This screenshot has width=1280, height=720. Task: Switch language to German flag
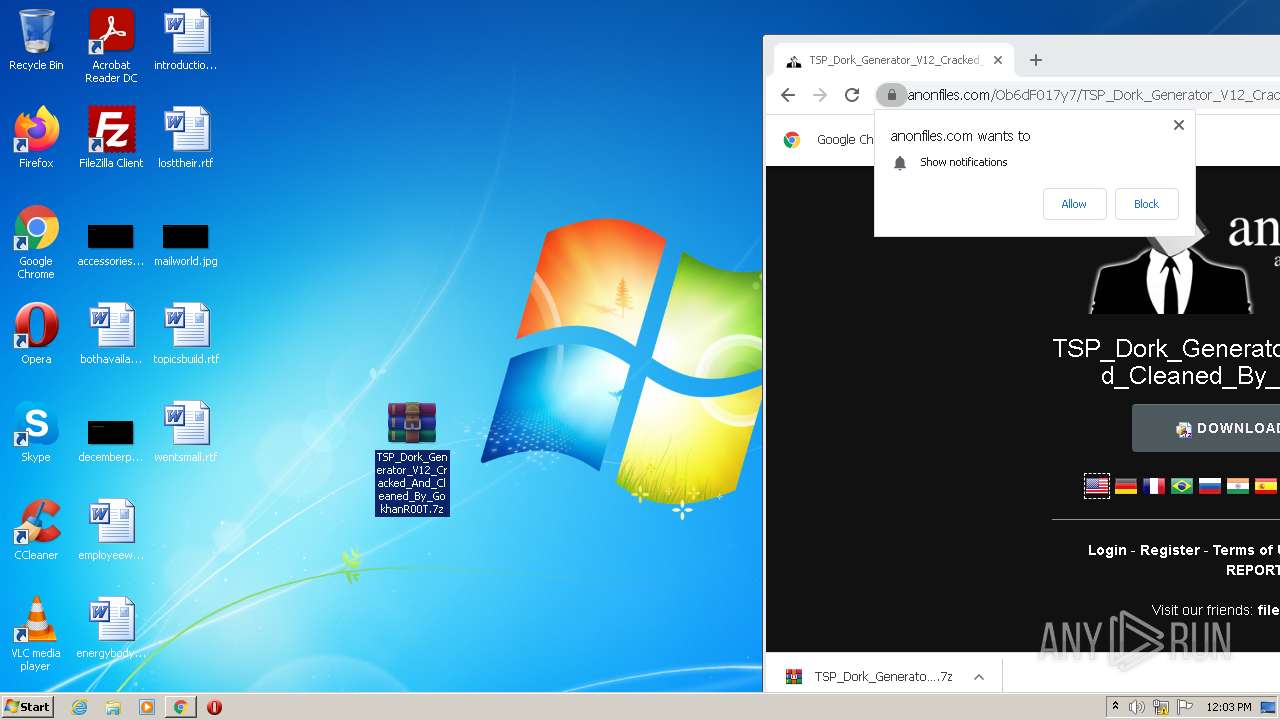[1126, 486]
